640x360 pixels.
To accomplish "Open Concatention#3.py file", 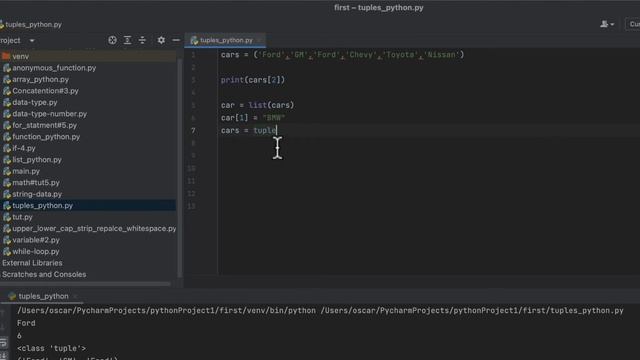I will point(45,91).
